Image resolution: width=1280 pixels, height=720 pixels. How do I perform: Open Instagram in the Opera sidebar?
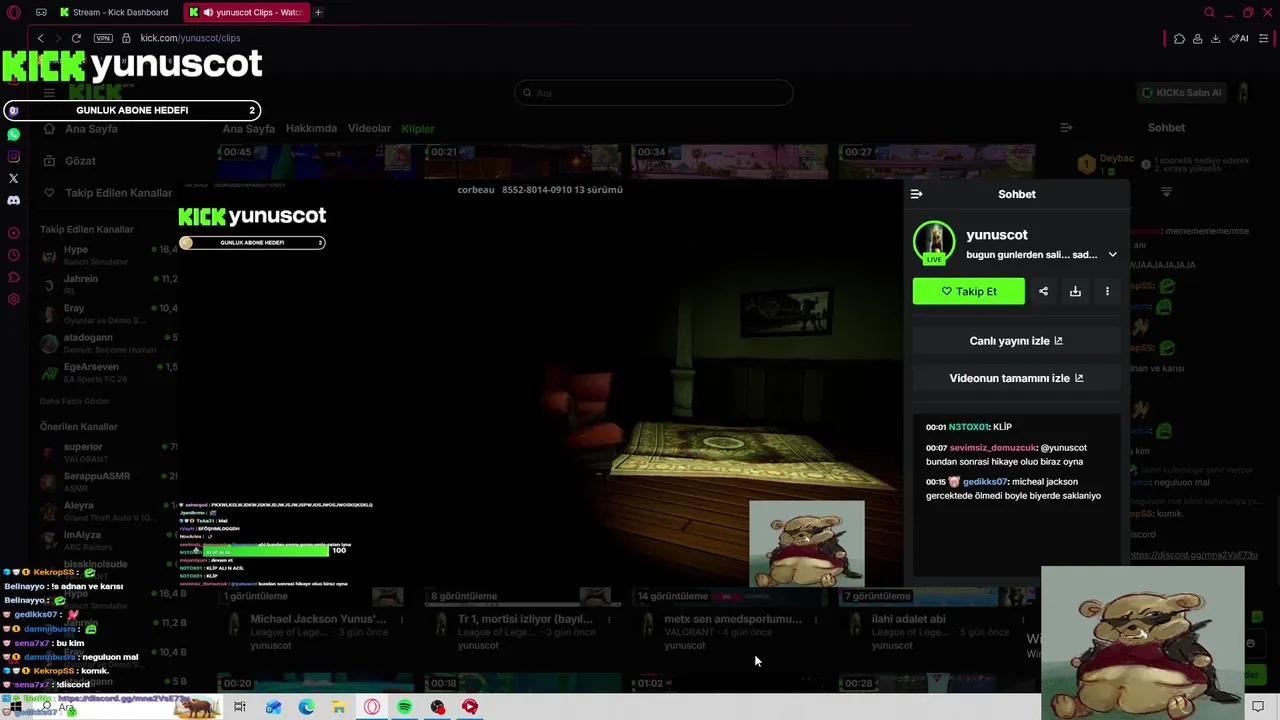coord(13,156)
